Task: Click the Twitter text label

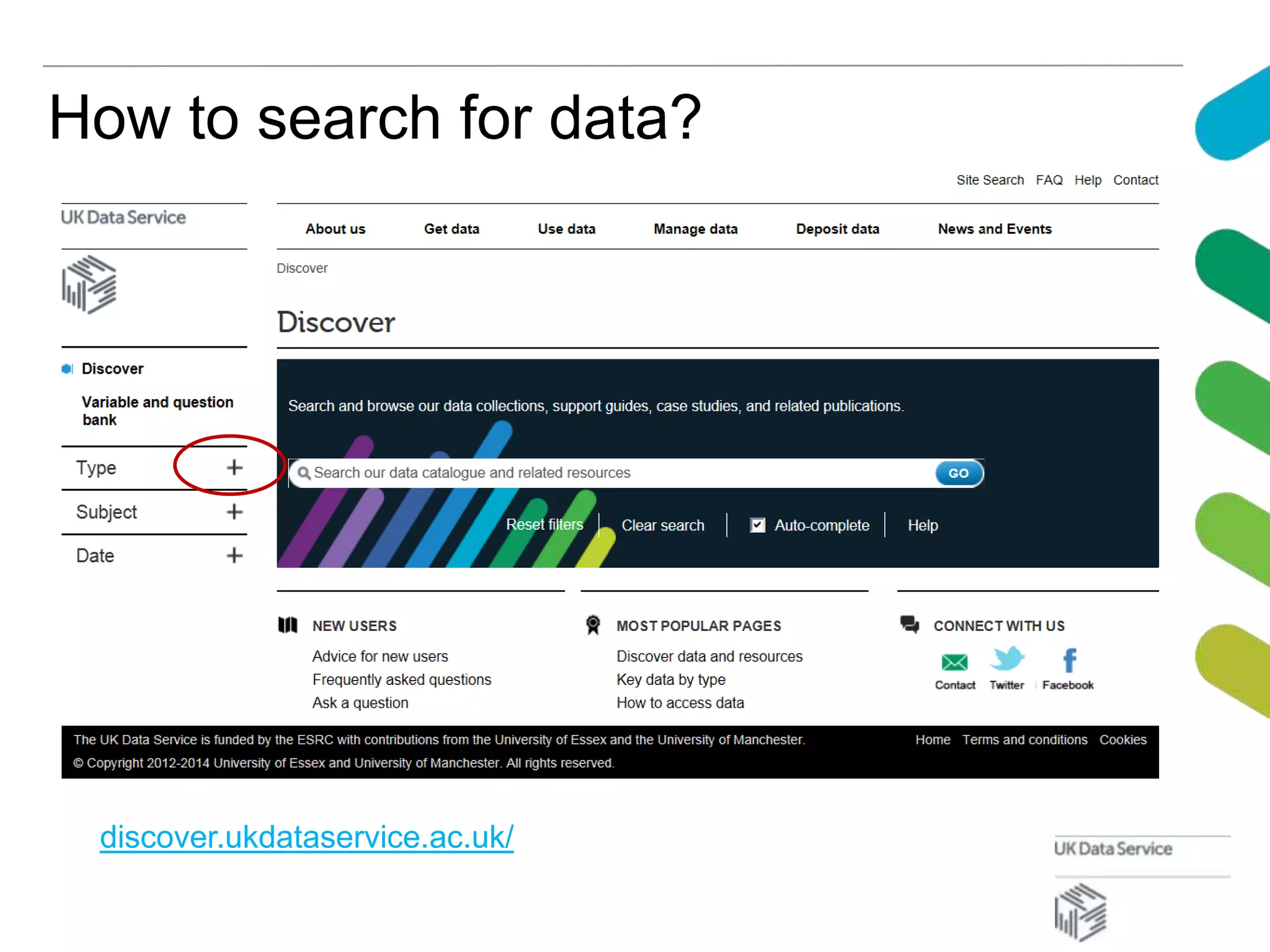Action: [x=1006, y=685]
